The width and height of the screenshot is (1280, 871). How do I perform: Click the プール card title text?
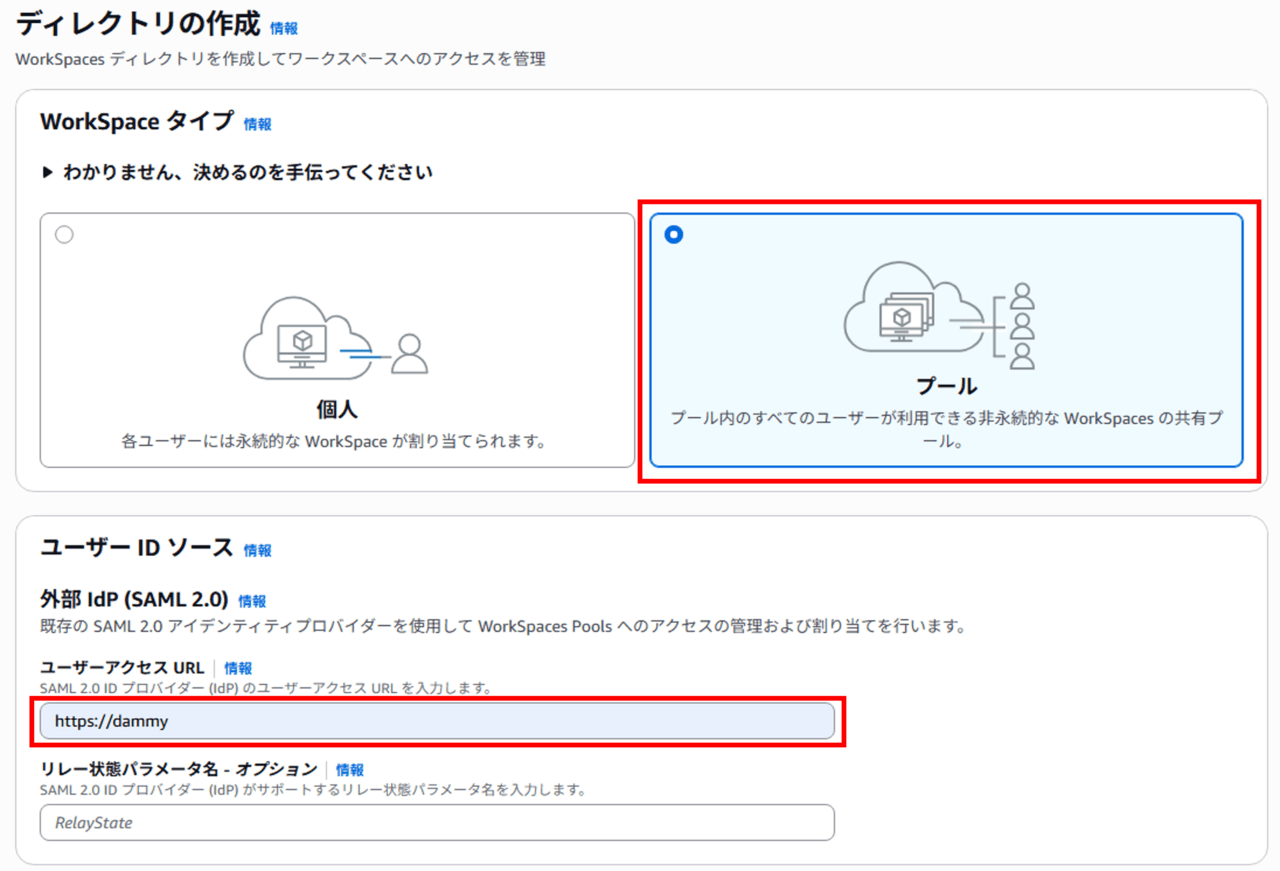coord(946,386)
